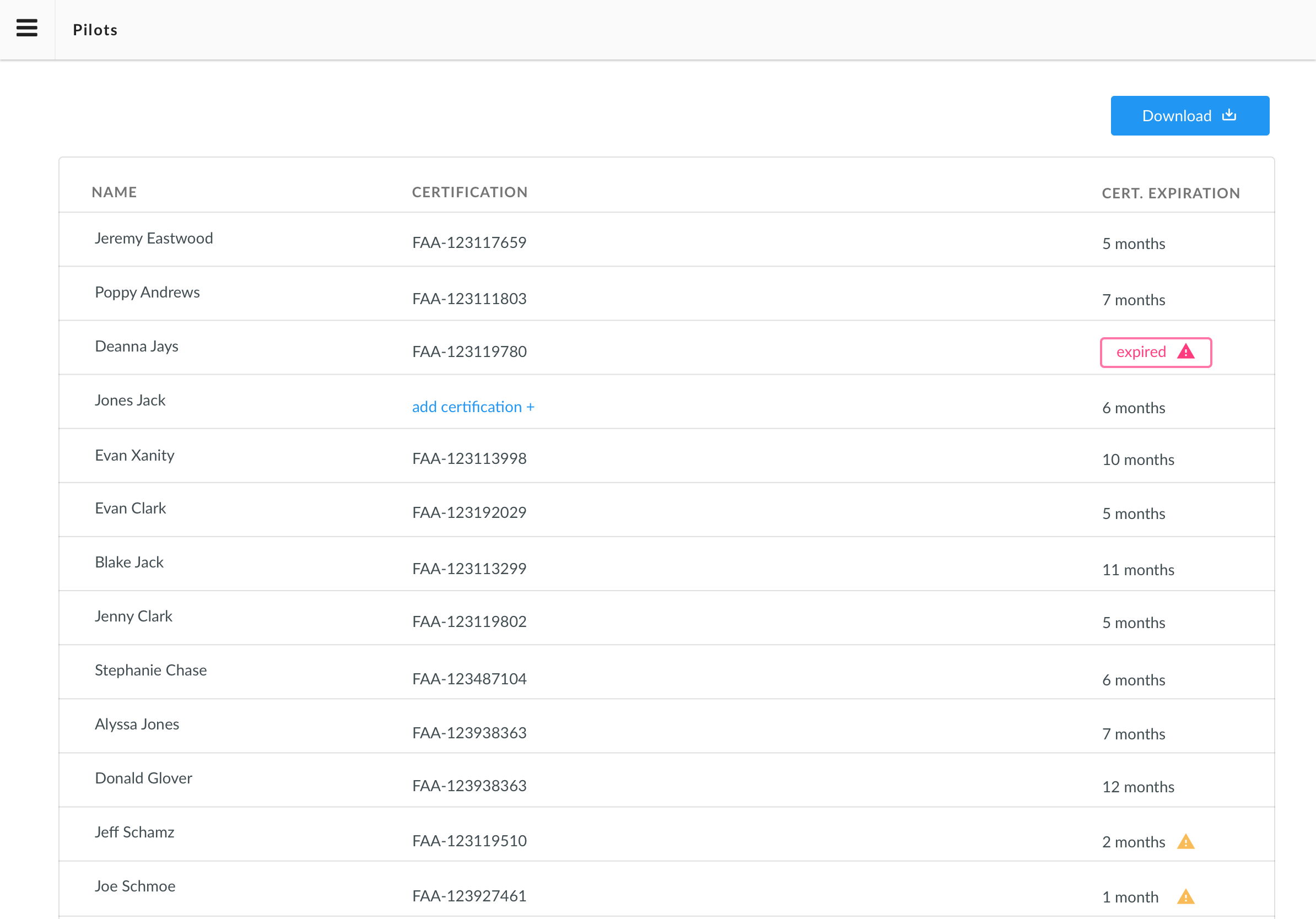Select pilot Jones Jack

click(x=130, y=400)
